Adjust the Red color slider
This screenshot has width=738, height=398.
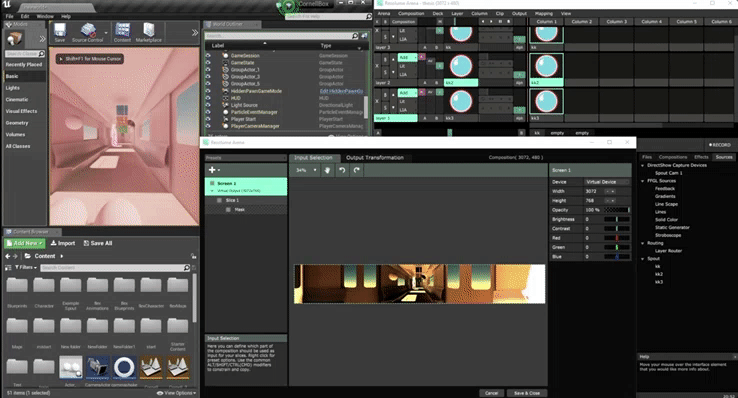tap(617, 238)
